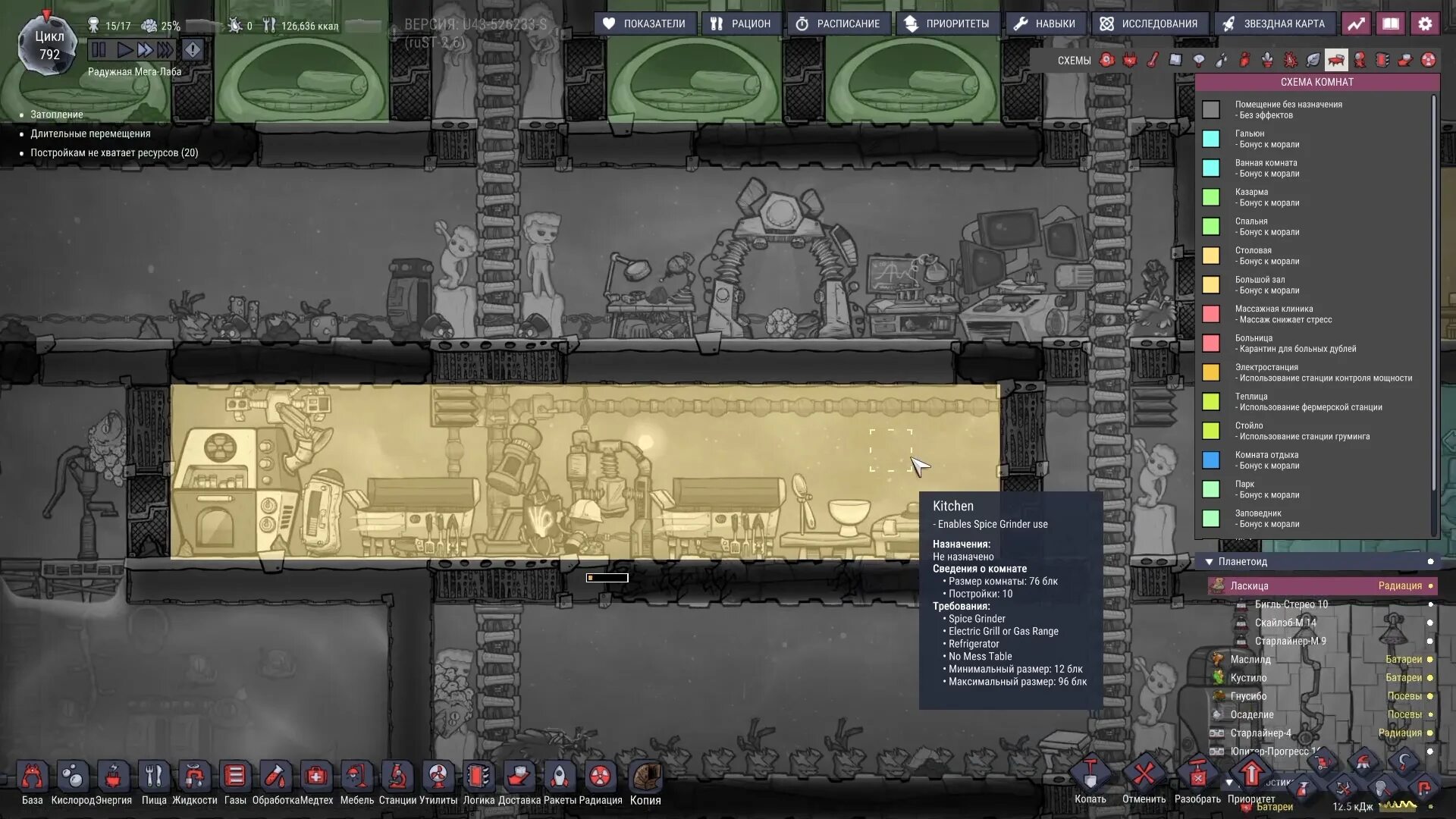Open the ИССЛЕДОВАНИЯ research menu
The width and height of the screenshot is (1456, 819).
click(1148, 24)
